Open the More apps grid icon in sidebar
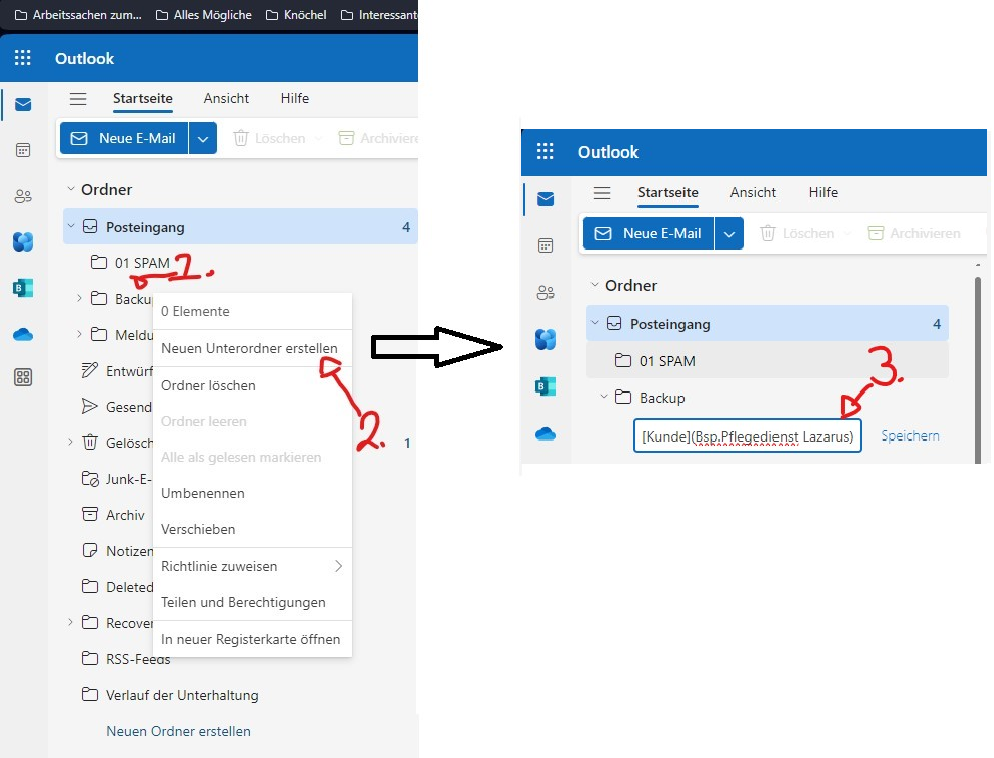Viewport: 994px width, 758px height. [x=23, y=377]
